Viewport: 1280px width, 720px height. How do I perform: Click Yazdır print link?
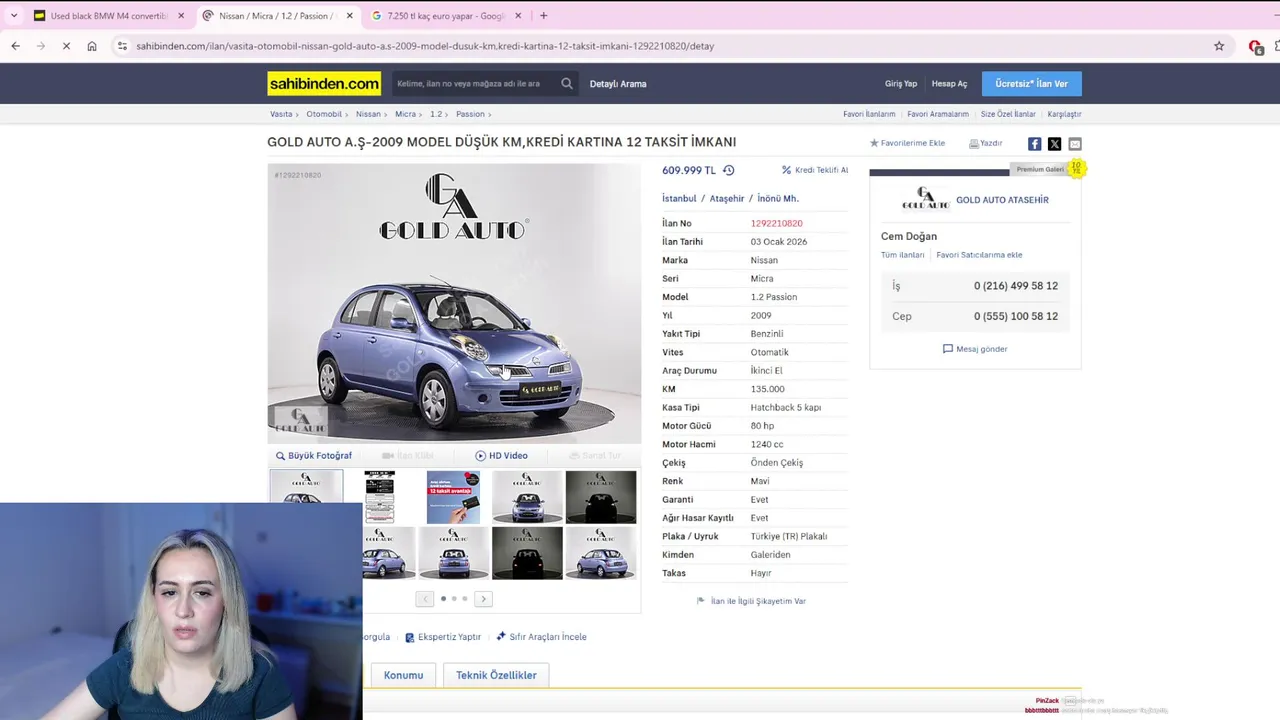pos(985,143)
